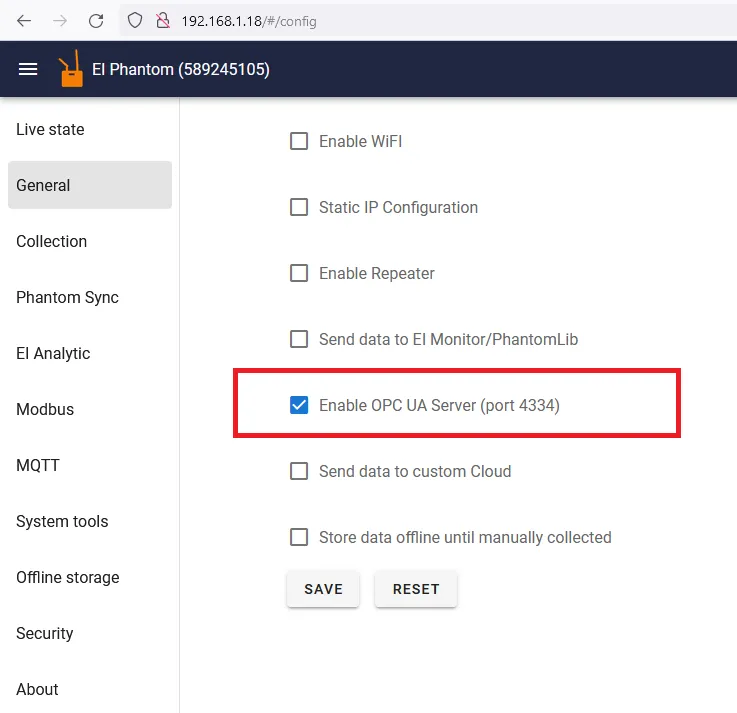Select General in the sidebar
The height and width of the screenshot is (713, 737).
90,185
